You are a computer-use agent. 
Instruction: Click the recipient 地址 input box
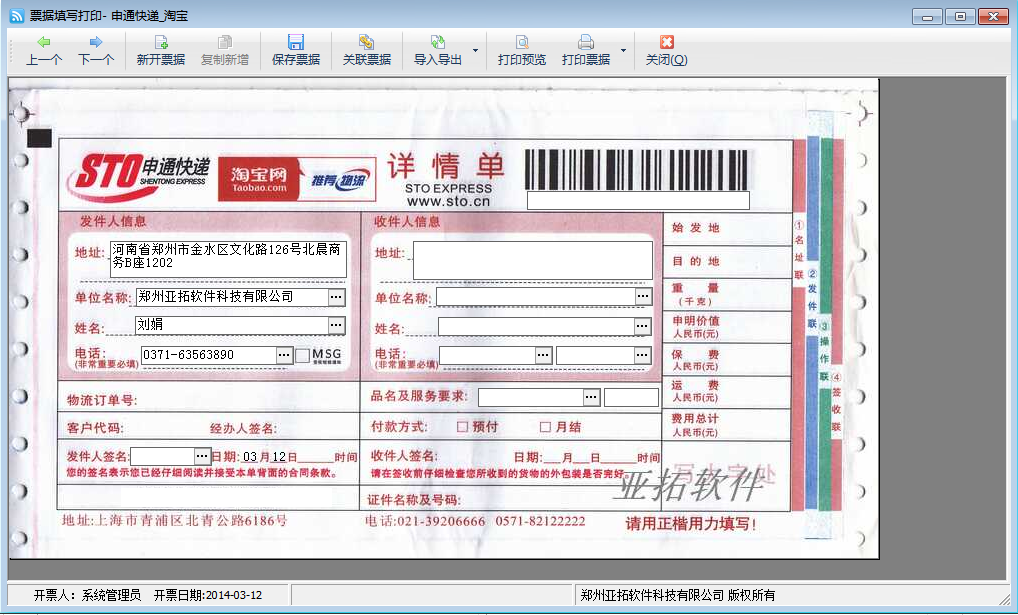(x=532, y=260)
